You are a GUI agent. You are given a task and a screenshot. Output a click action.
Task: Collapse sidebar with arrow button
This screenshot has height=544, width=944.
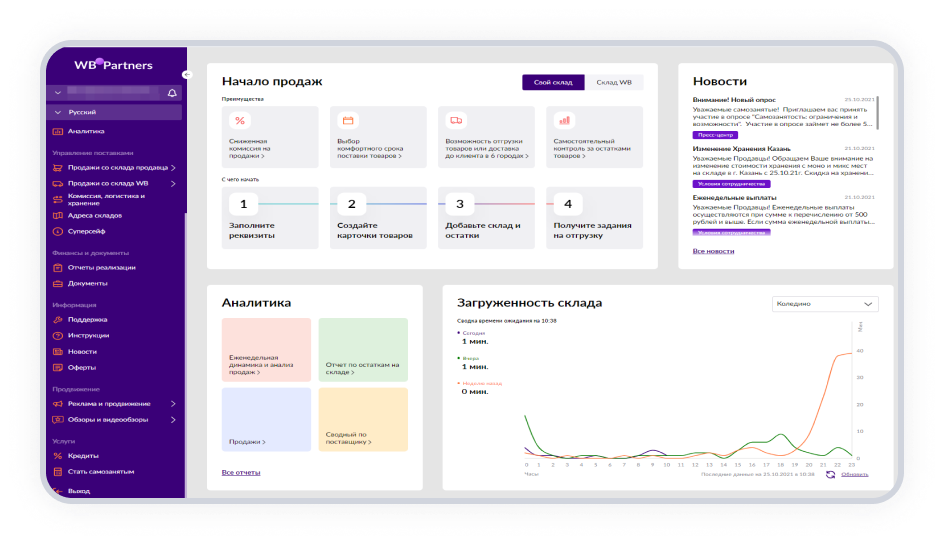point(187,75)
